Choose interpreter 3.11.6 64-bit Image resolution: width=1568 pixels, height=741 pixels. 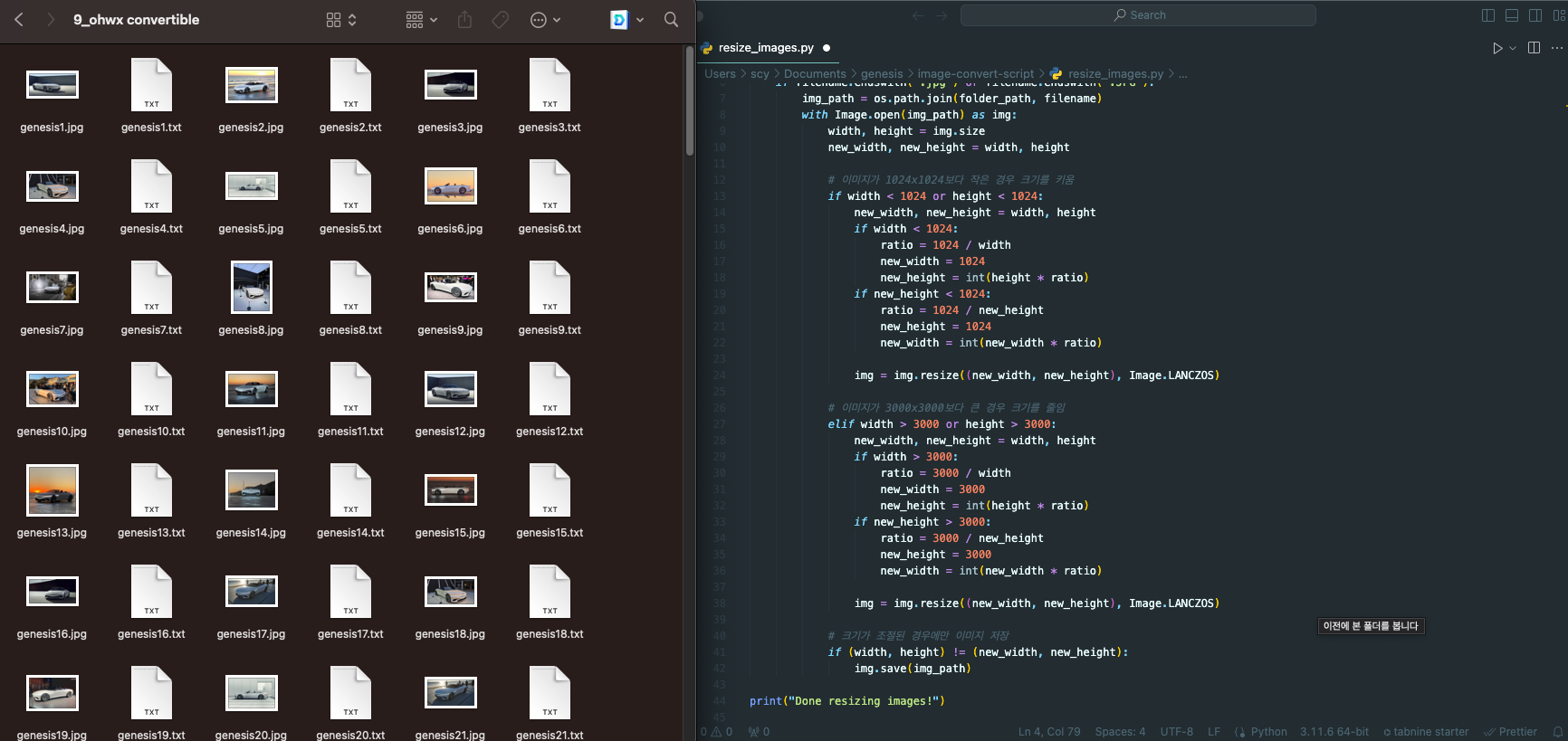point(1334,732)
